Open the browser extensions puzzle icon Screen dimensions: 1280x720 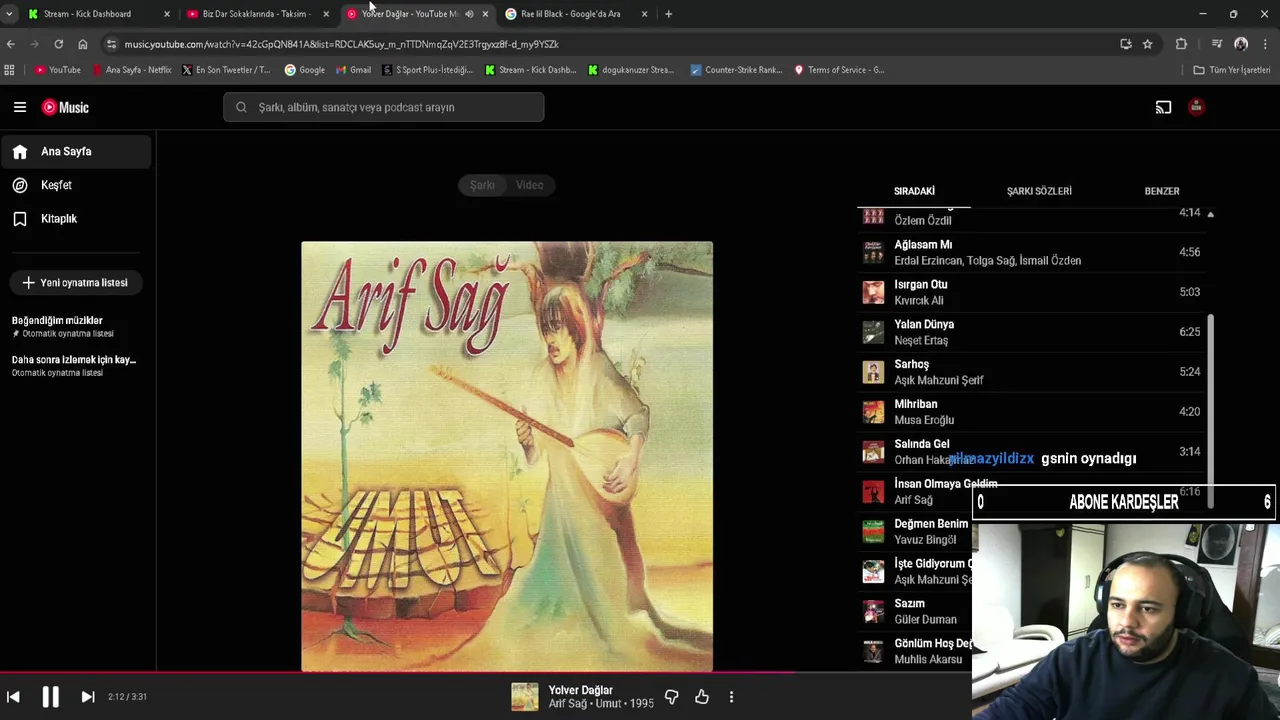[1181, 44]
